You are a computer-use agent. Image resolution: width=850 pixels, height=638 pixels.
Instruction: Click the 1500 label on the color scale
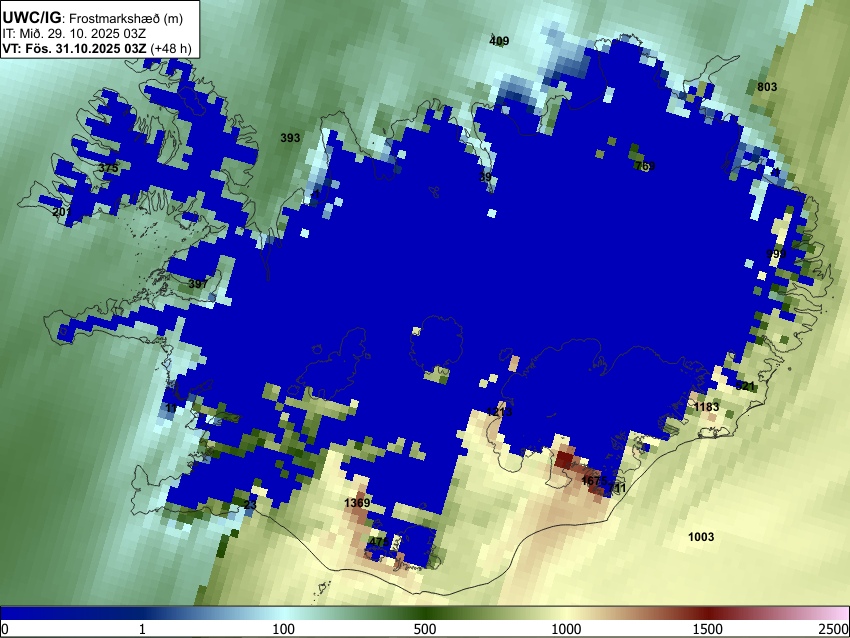click(707, 629)
